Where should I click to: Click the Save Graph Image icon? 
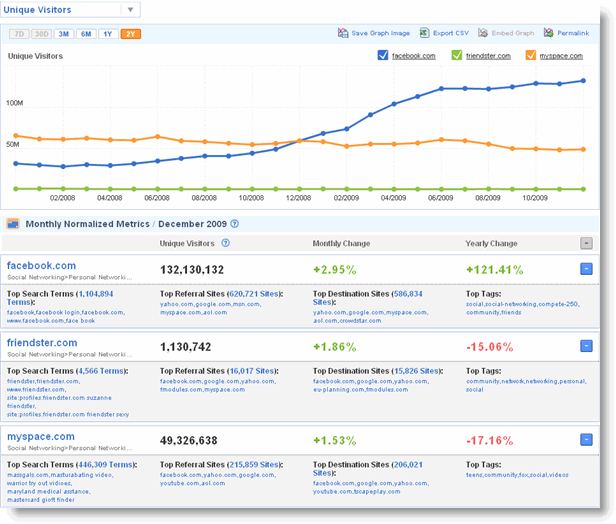[343, 33]
